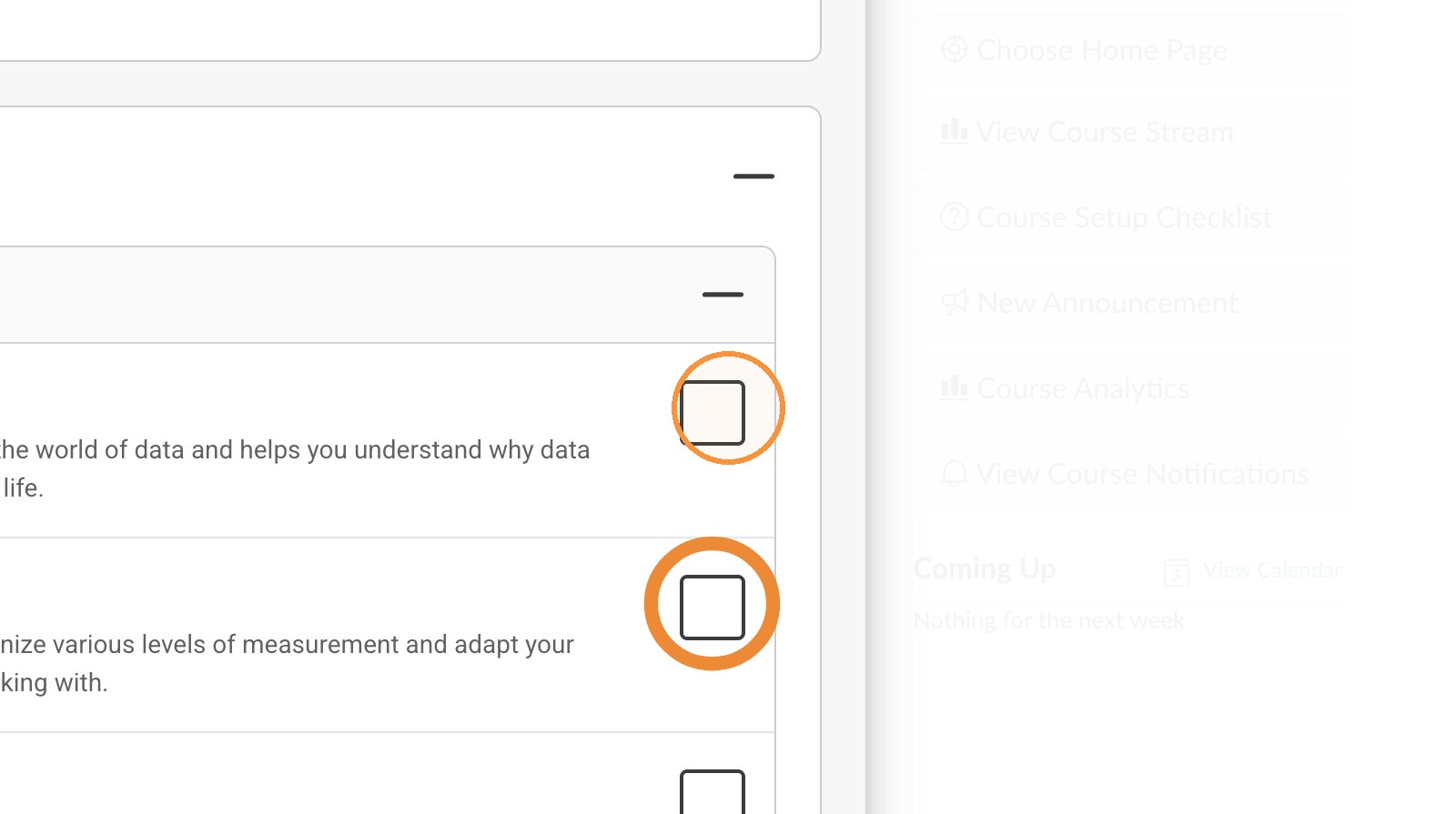Open the View Course Stream label
Screen dimensions: 1456x814
click(x=1105, y=132)
